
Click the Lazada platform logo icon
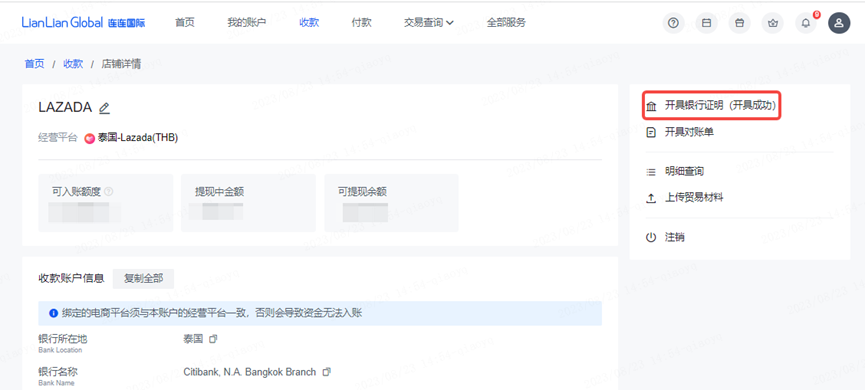(89, 138)
